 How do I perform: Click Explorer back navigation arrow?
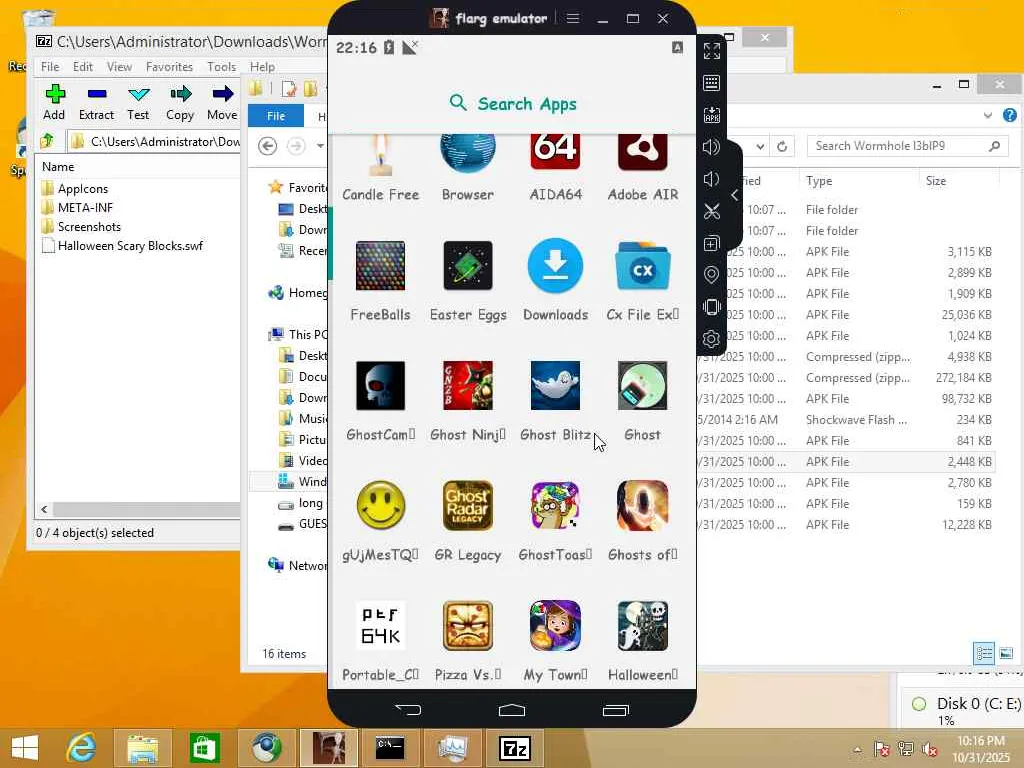point(267,146)
